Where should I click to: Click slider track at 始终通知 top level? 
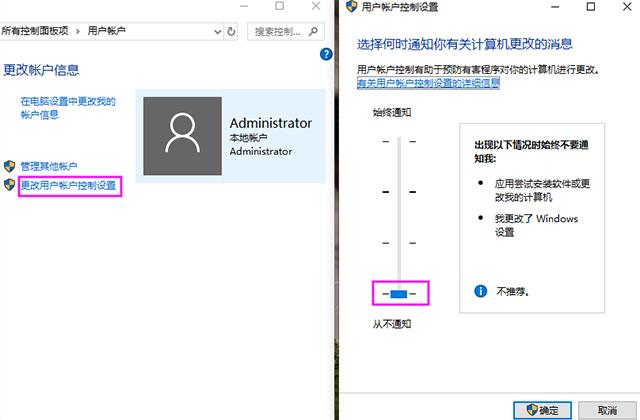coord(399,141)
